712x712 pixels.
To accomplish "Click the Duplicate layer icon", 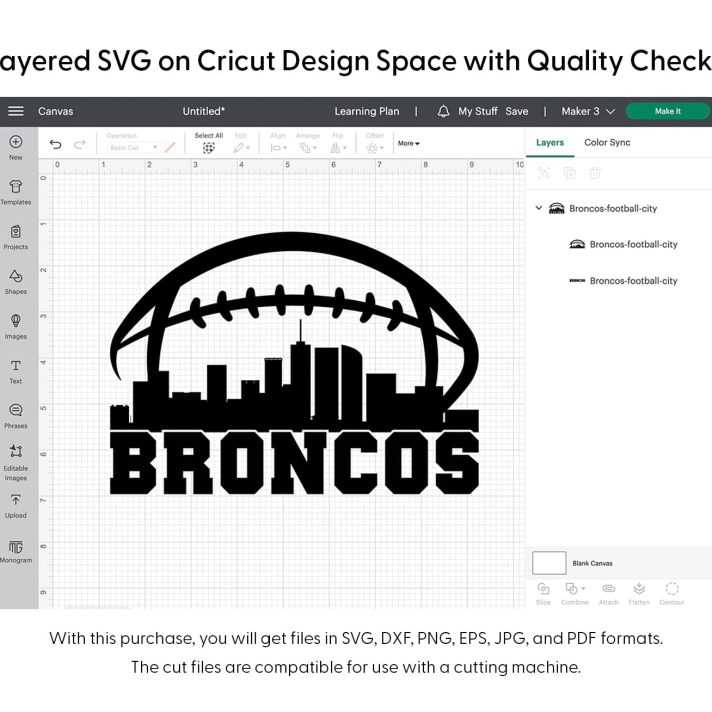I will click(569, 173).
